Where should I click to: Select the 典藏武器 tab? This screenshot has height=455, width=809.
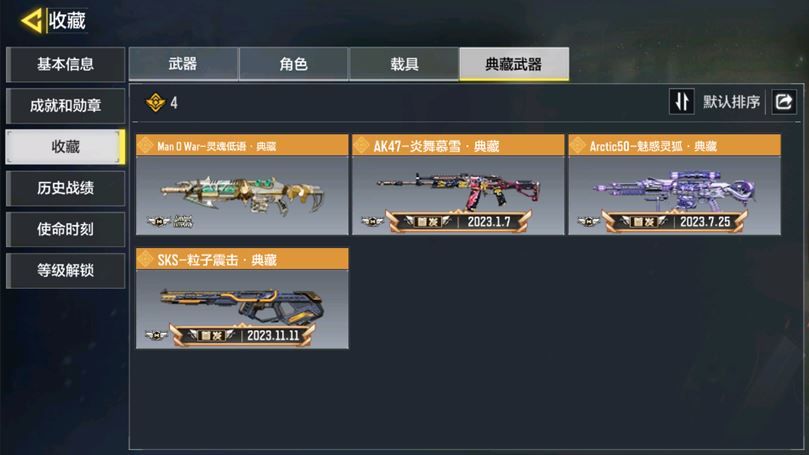(x=514, y=64)
